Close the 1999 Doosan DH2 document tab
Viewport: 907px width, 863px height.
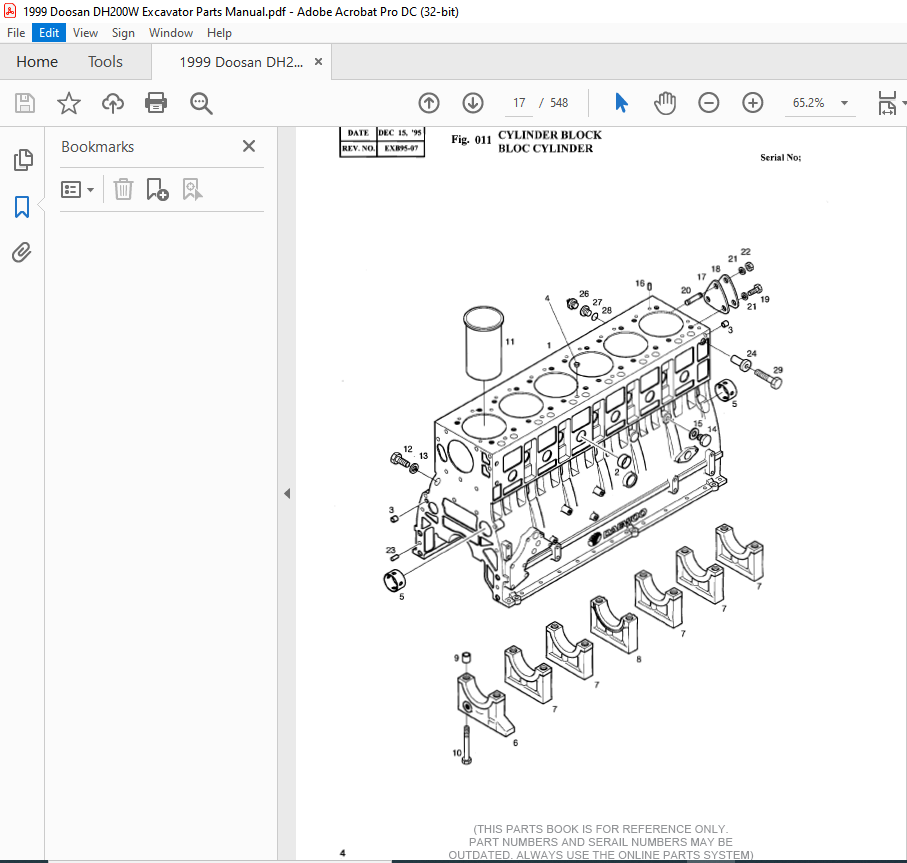318,61
